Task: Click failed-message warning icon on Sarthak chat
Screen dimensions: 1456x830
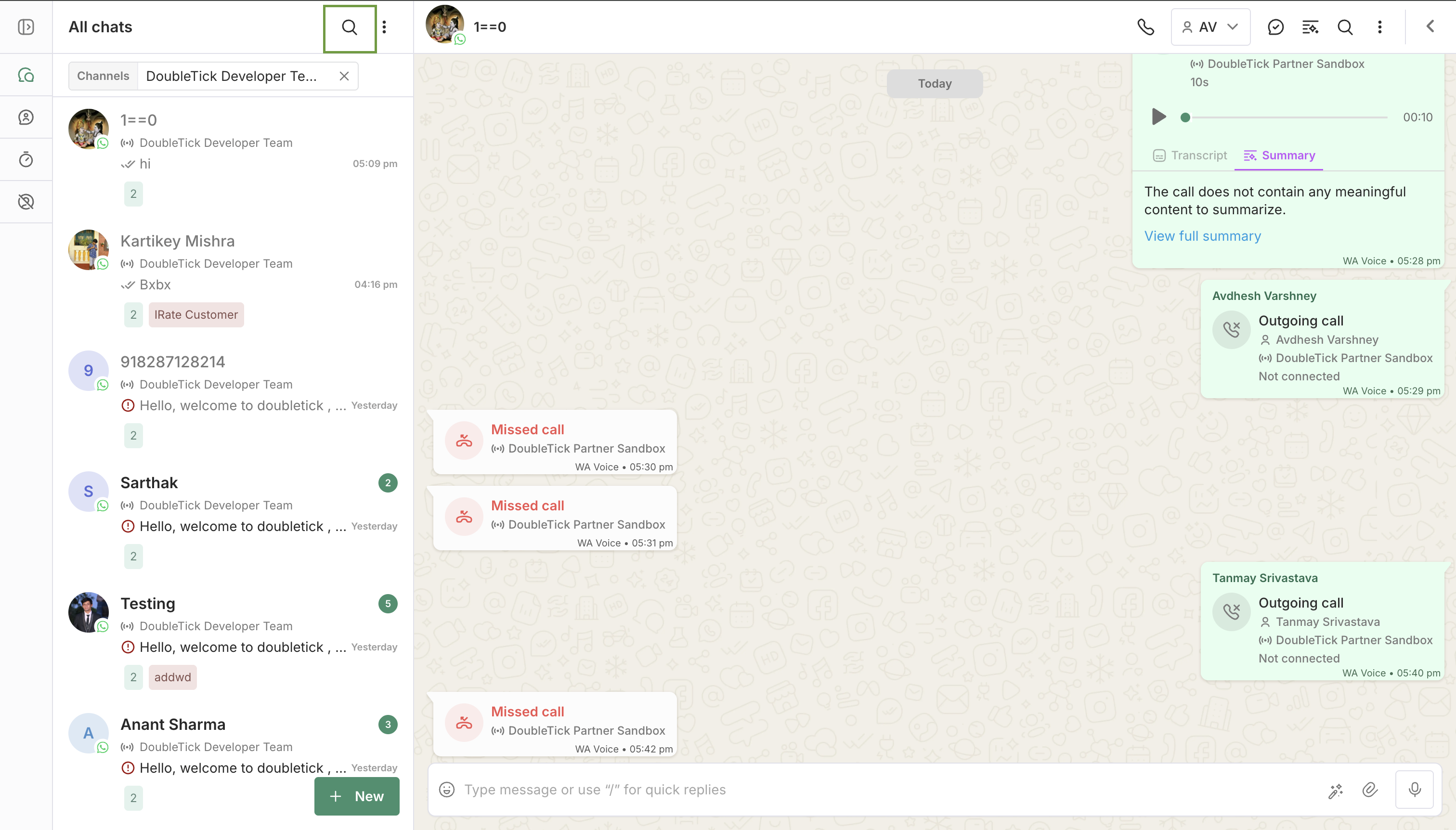Action: 128,526
